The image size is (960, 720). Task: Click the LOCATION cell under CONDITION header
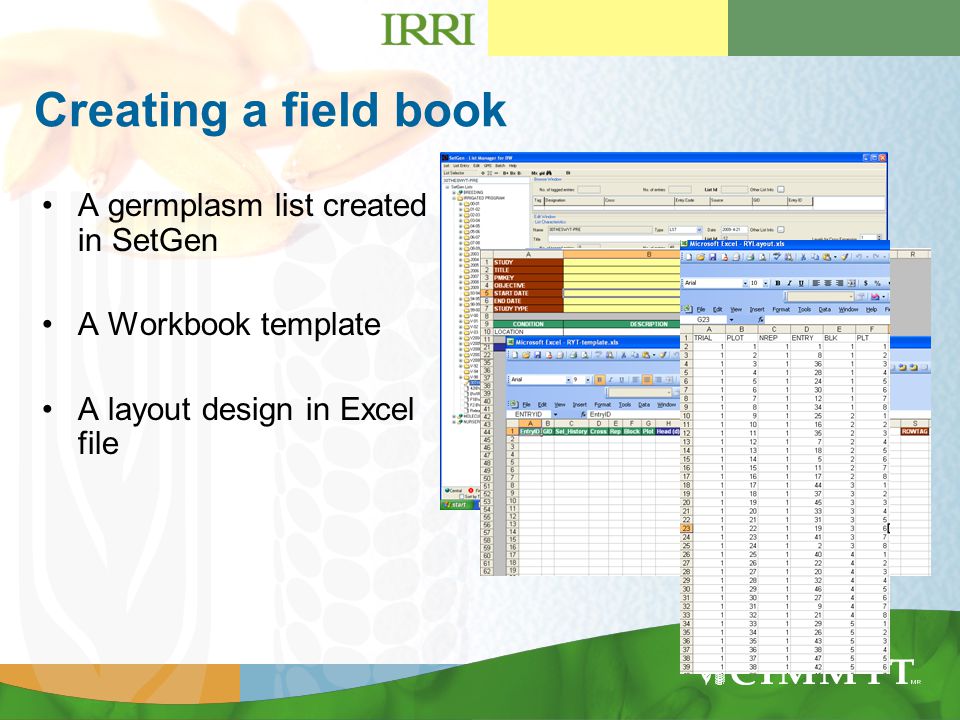coord(528,332)
